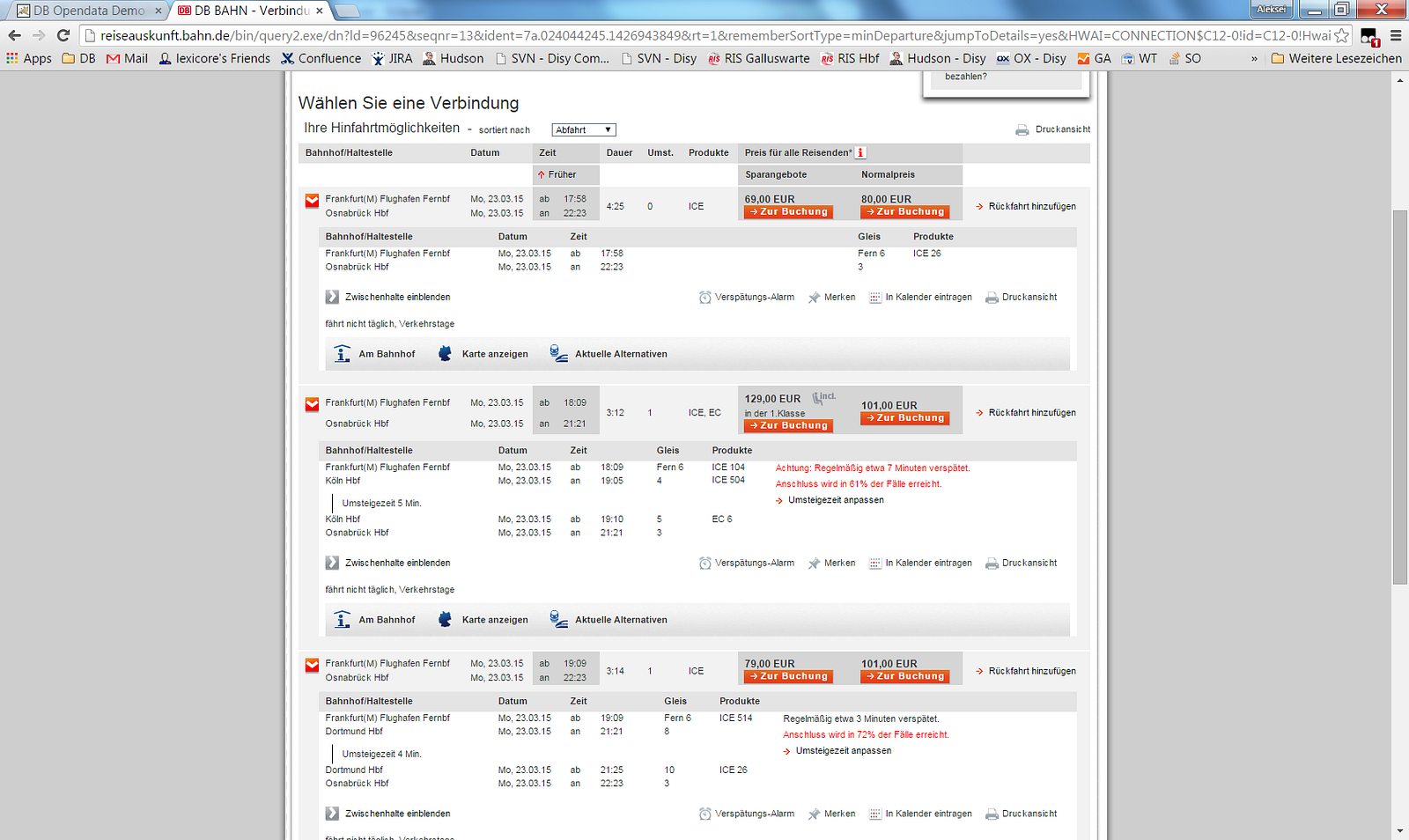Book the 69,00 EUR Sparangebot
This screenshot has height=840, width=1409.
click(x=788, y=211)
